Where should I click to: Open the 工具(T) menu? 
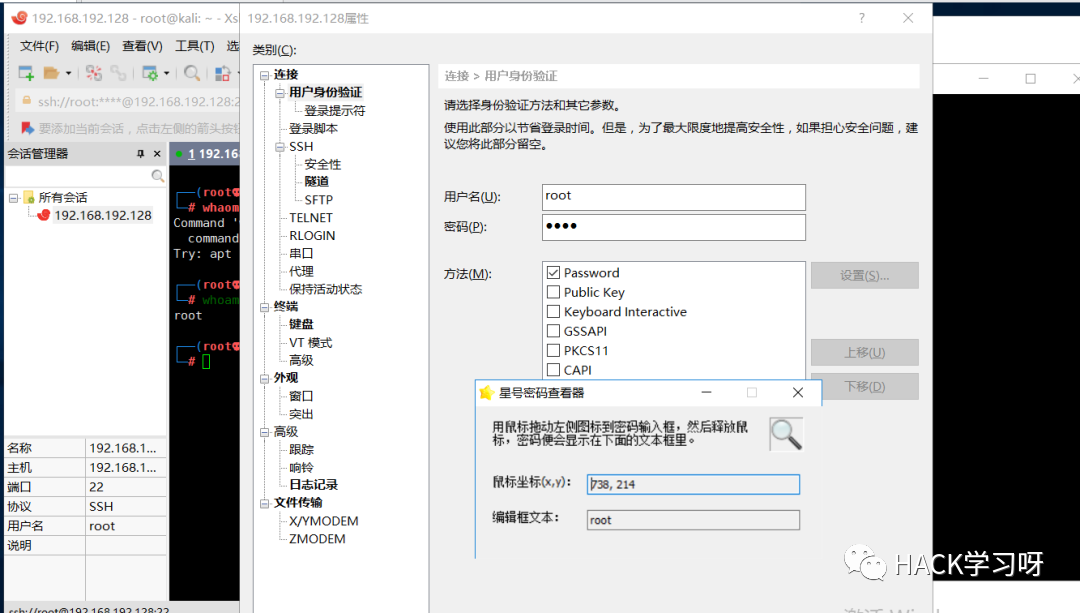point(194,46)
